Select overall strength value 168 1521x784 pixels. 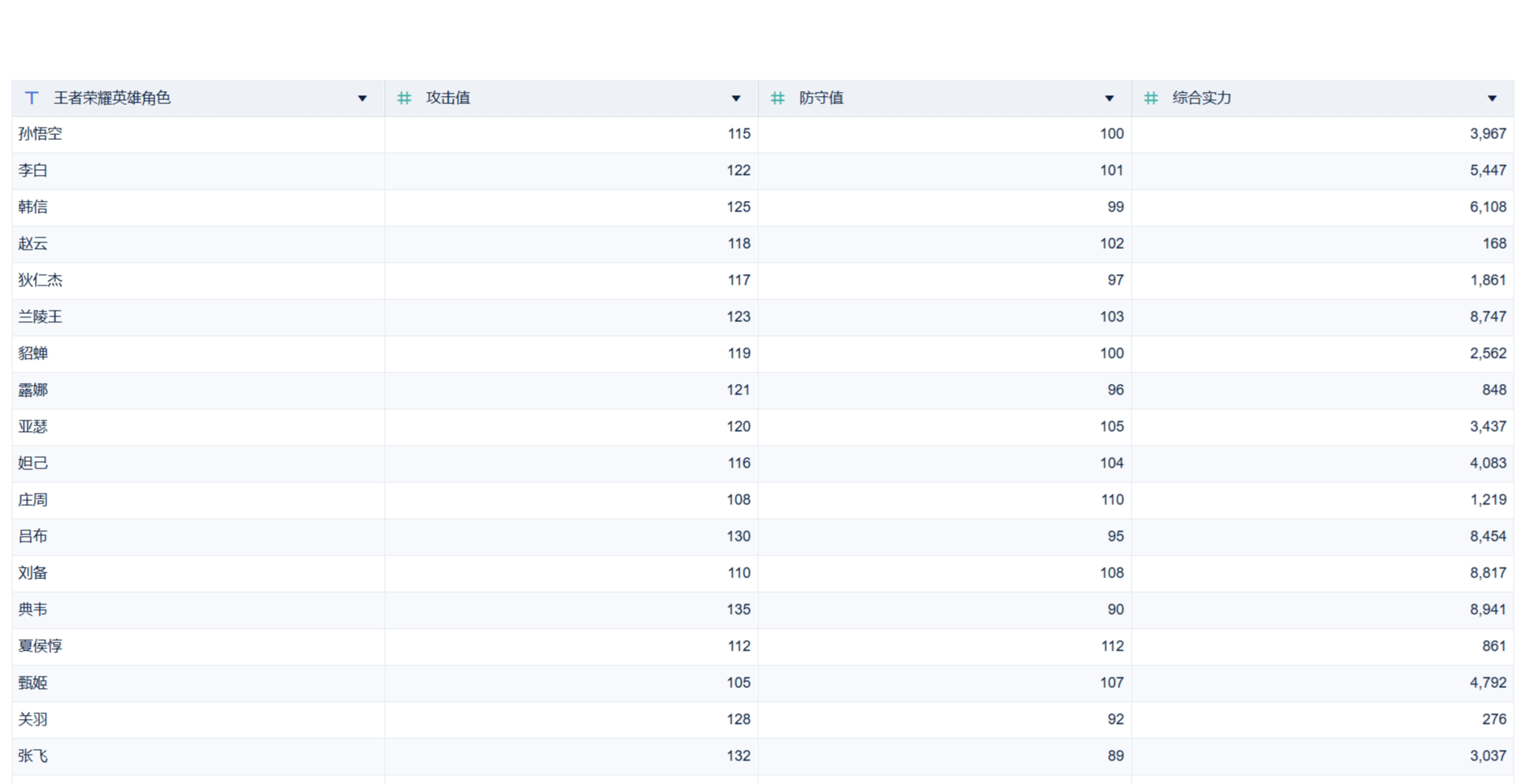coord(1495,244)
